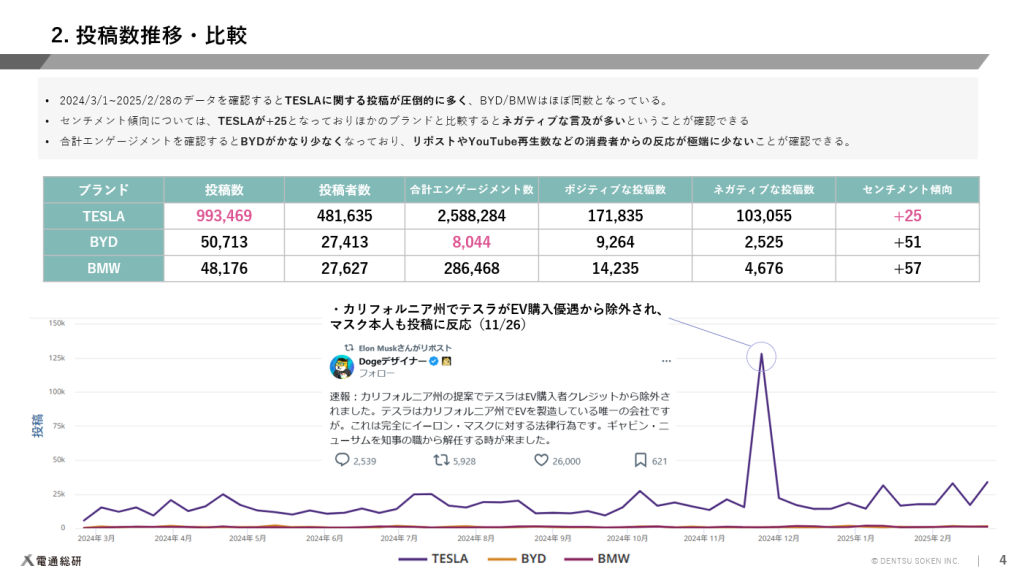
Task: Click the cell value 9,264
Action: click(615, 242)
